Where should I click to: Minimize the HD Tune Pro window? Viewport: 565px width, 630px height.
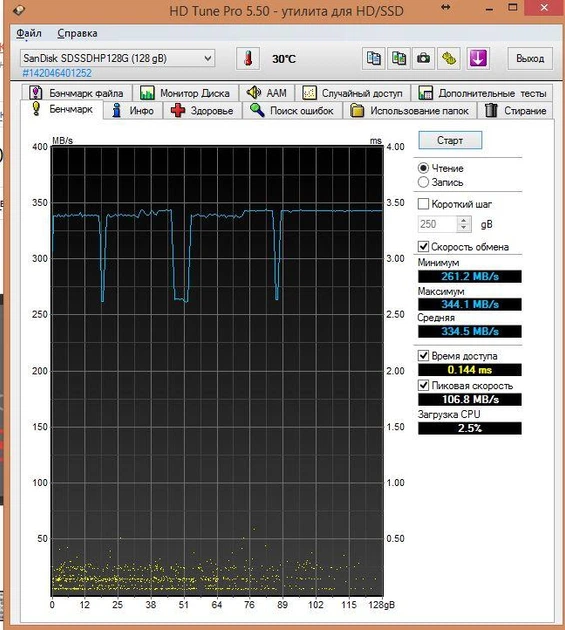click(489, 8)
